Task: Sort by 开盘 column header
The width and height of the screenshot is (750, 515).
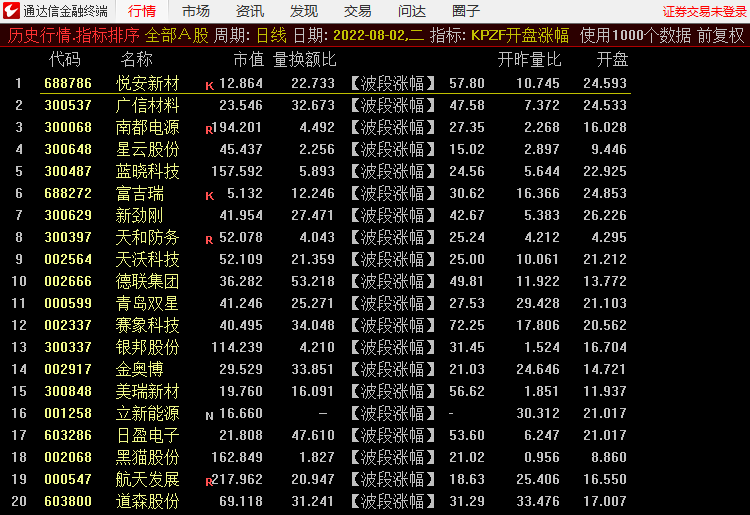Action: tap(612, 59)
